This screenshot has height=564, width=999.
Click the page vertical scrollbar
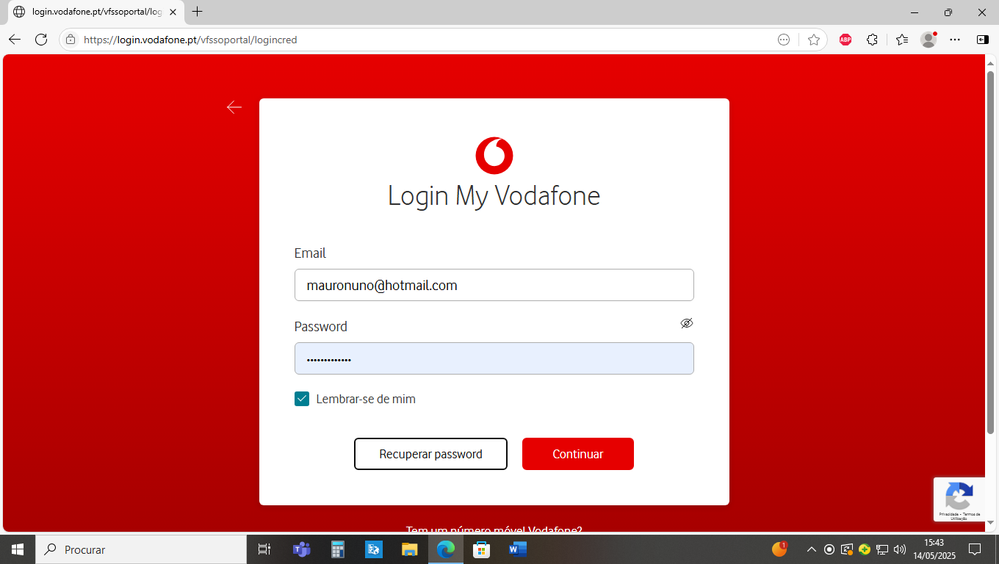pyautogui.click(x=990, y=252)
